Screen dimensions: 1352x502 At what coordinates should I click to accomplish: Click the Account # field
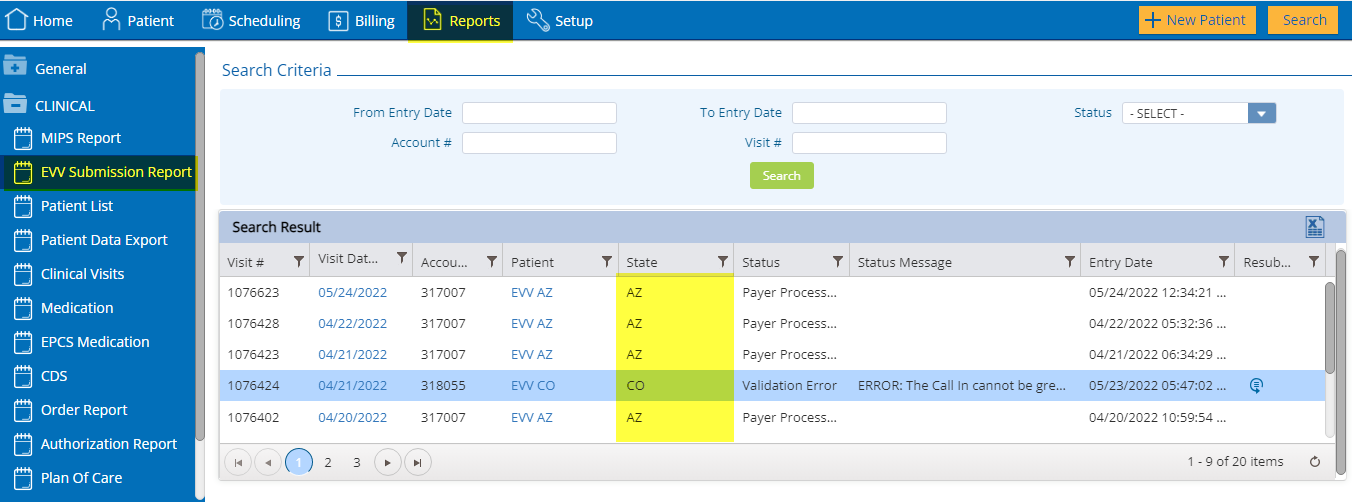[x=539, y=143]
